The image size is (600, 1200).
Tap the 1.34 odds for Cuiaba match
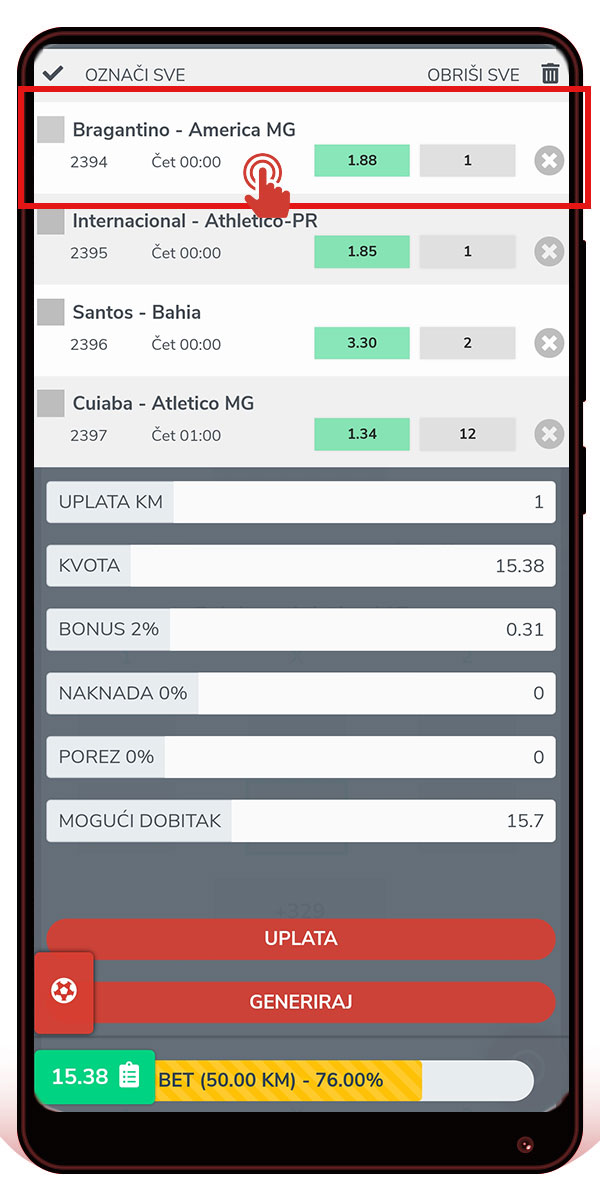[362, 434]
